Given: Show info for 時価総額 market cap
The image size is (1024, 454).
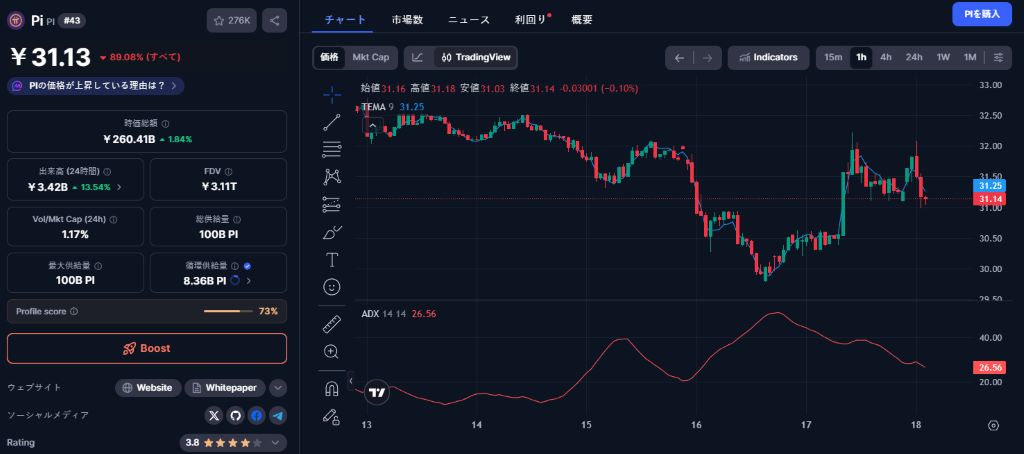Looking at the screenshot, I should click(x=166, y=123).
